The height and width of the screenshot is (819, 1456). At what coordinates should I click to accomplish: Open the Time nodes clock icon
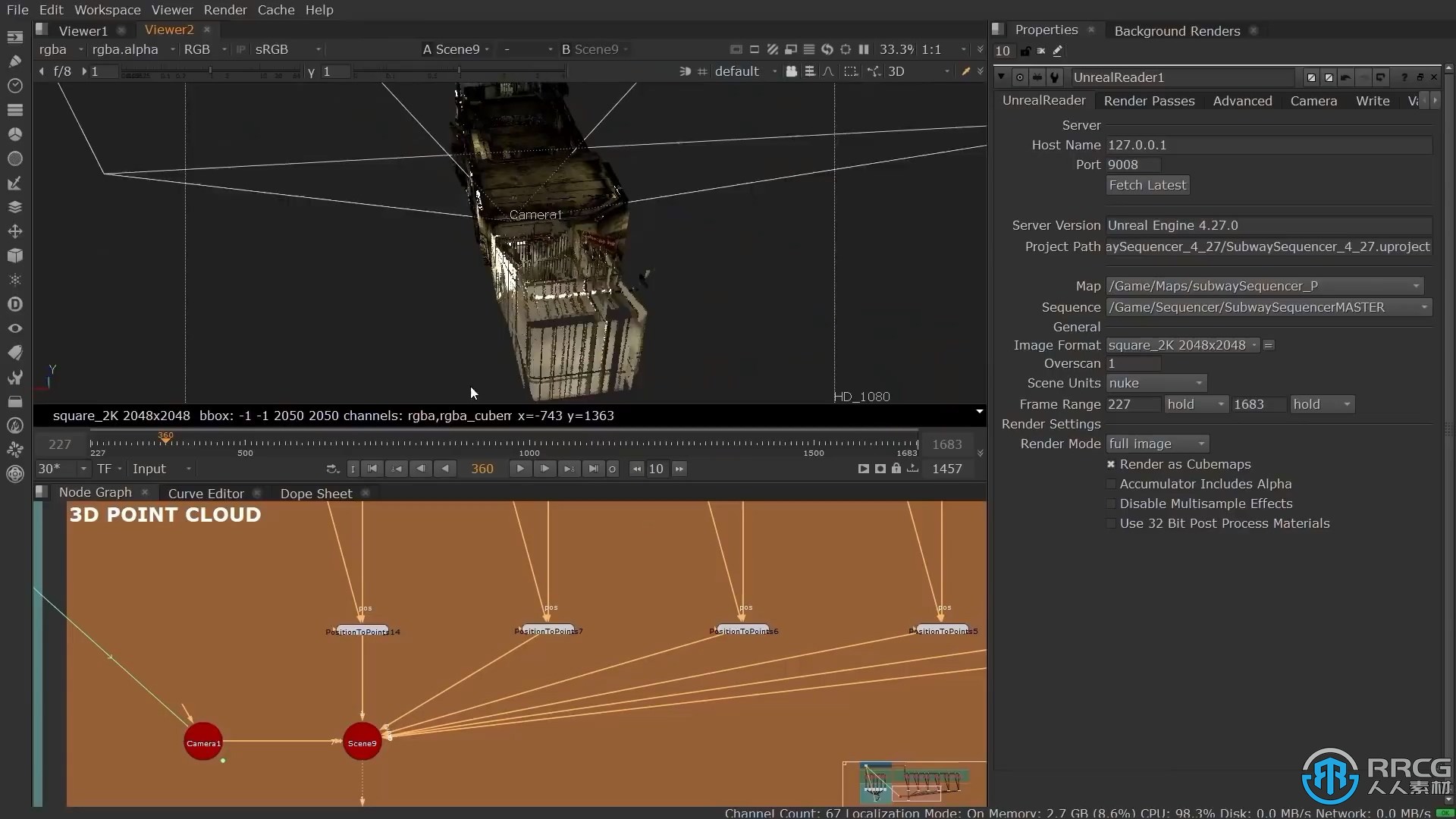(14, 86)
